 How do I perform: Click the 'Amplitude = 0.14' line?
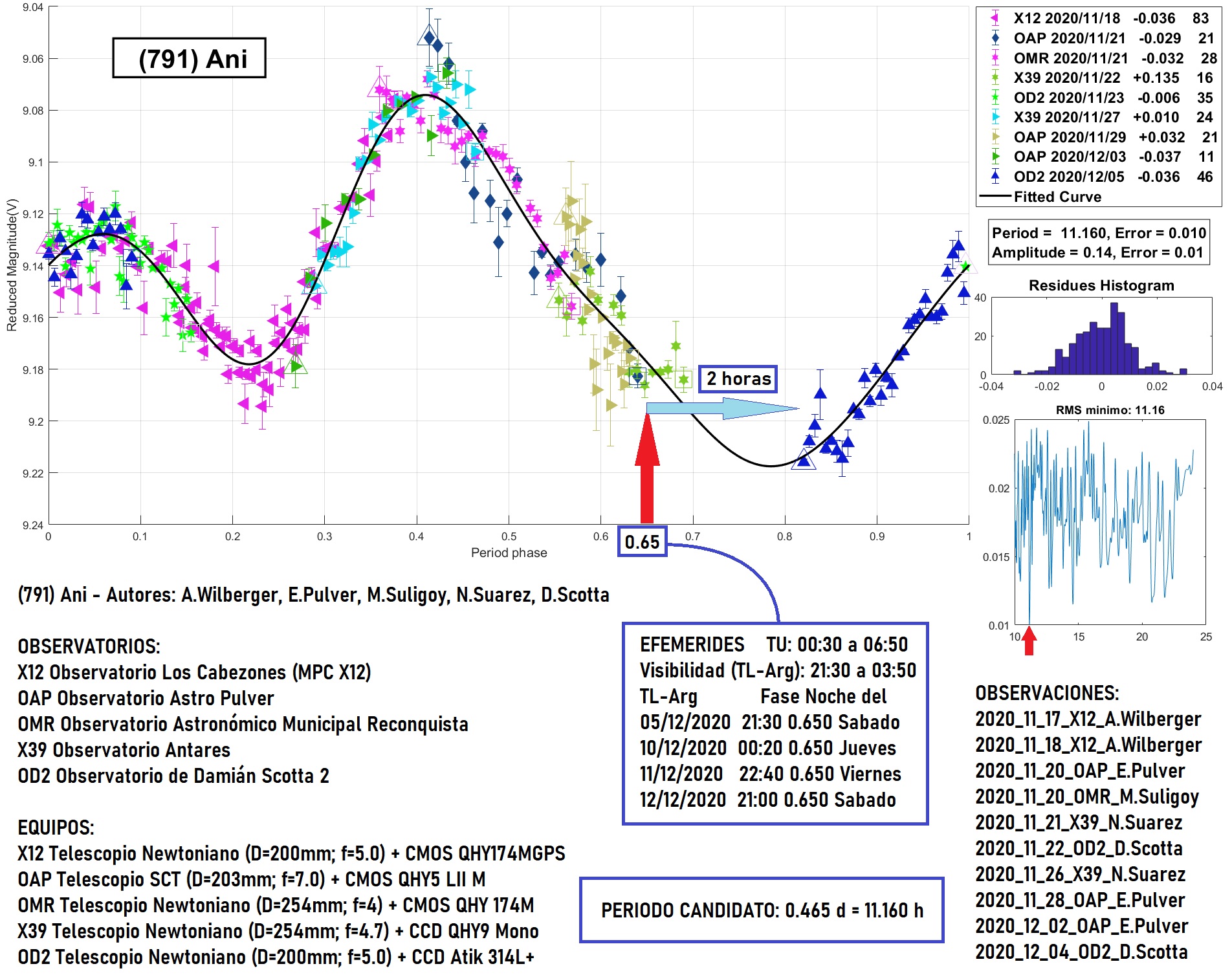[x=1097, y=252]
